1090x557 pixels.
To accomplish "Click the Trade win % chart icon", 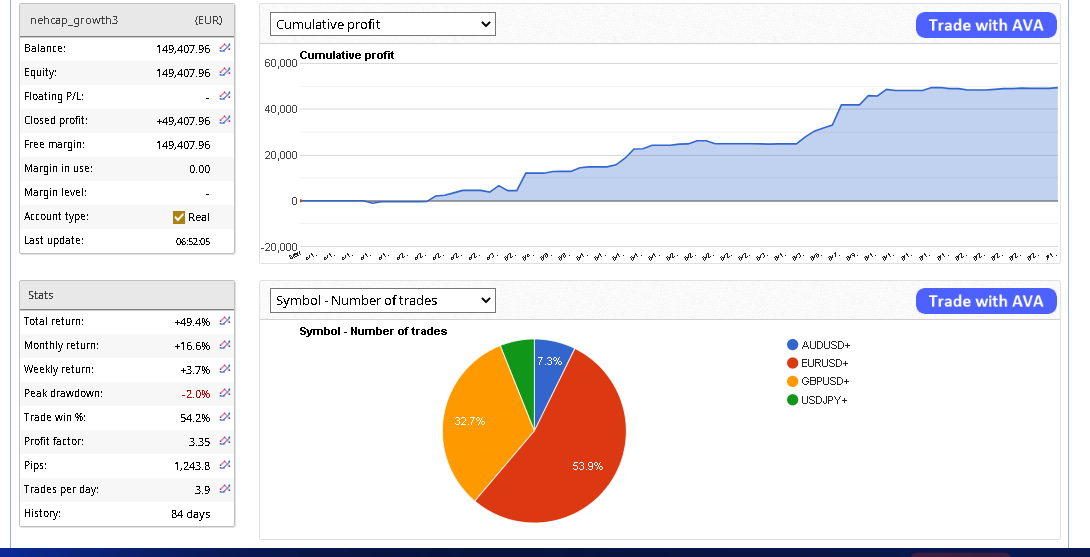I will pyautogui.click(x=225, y=417).
